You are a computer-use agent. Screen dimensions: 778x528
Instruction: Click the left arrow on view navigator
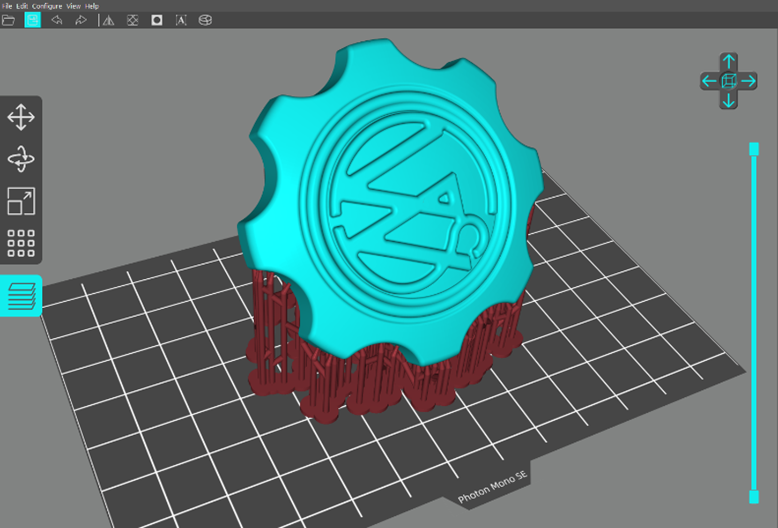(x=709, y=81)
